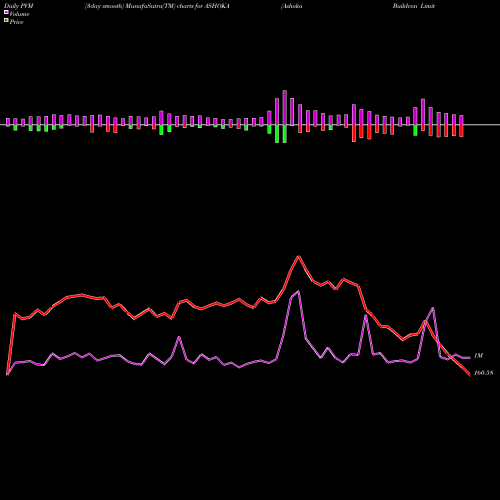This screenshot has height=500, width=500.
Task: Click the magenta Volume legend swatch
Action: pos(6,12)
